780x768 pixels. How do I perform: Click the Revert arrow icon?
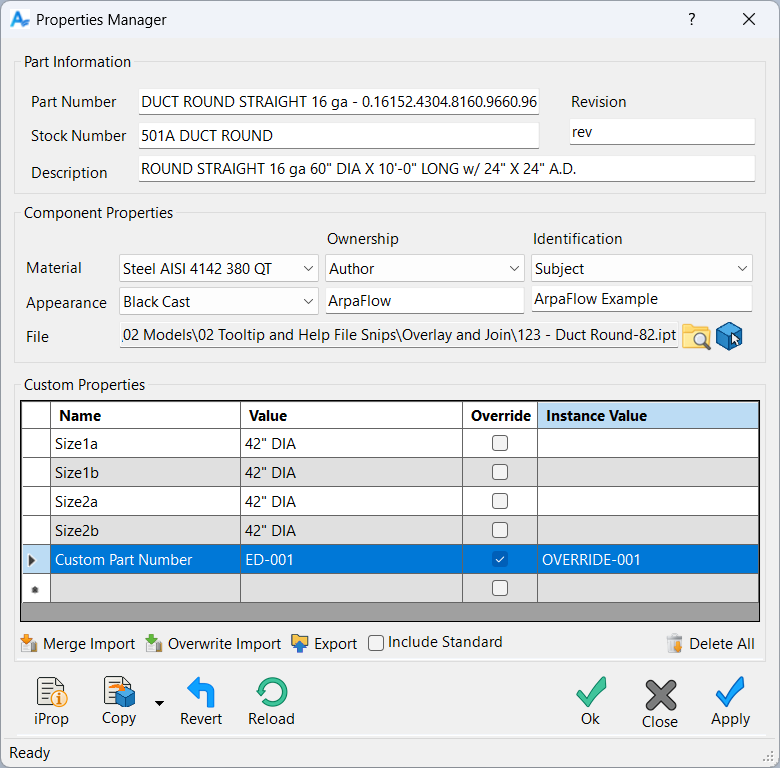click(201, 693)
